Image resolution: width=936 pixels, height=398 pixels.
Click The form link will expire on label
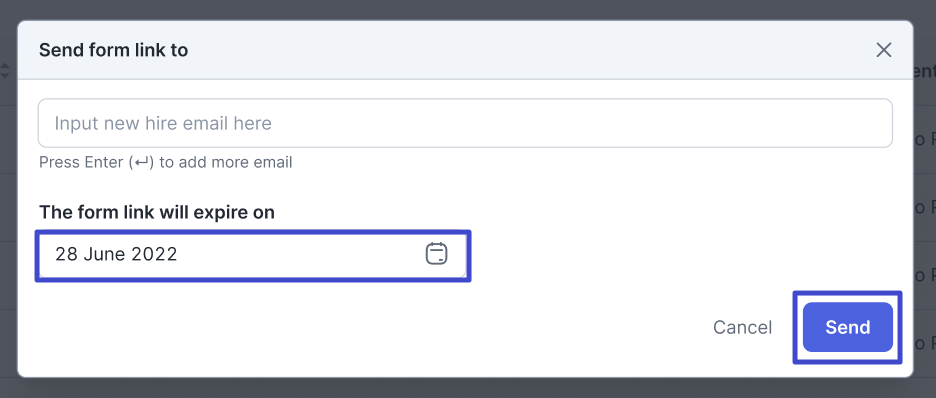point(156,212)
